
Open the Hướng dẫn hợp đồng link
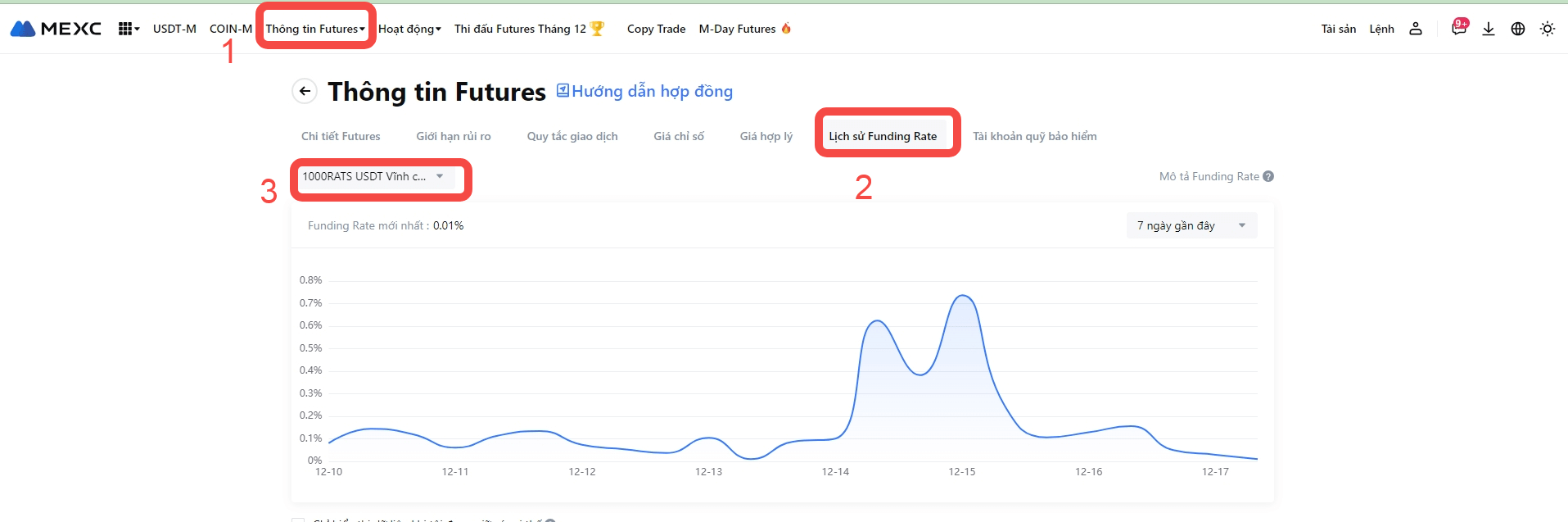[644, 91]
